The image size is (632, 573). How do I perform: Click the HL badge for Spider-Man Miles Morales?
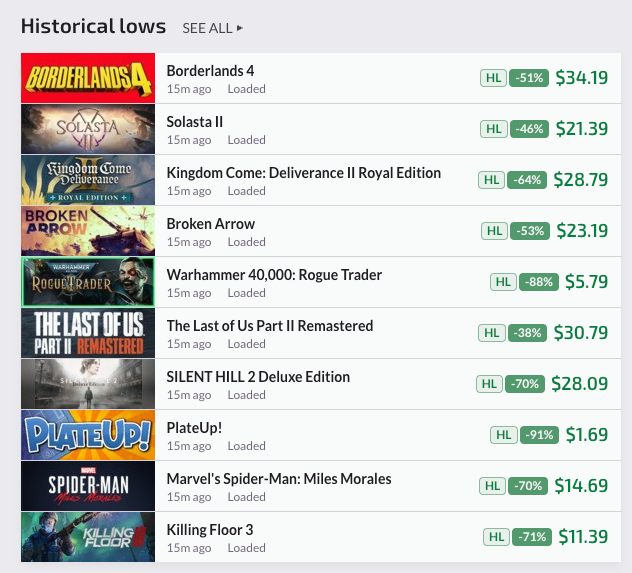[493, 486]
